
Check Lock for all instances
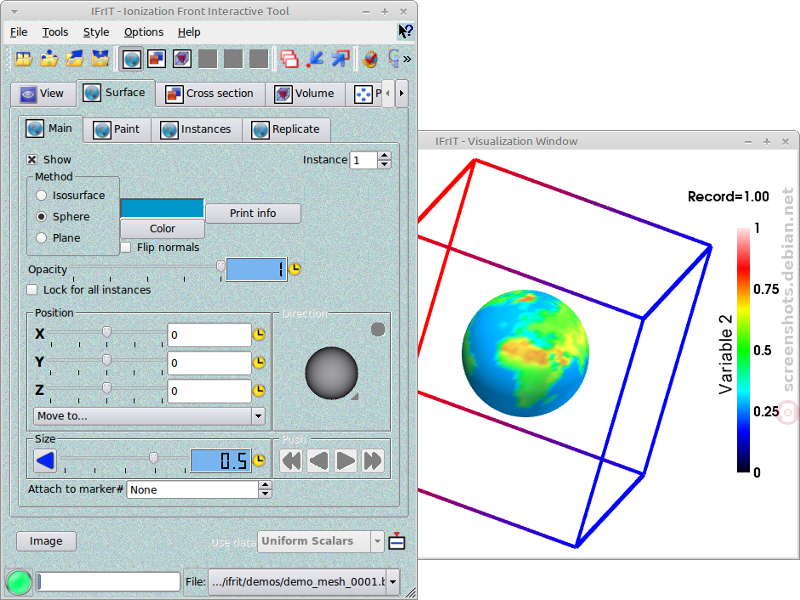coord(32,290)
